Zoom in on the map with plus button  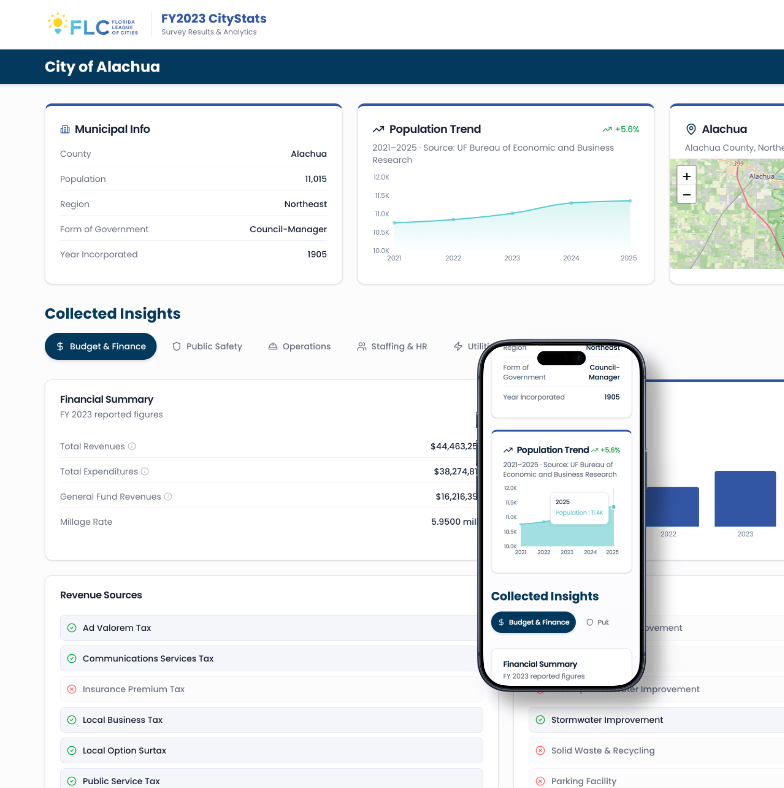[687, 176]
